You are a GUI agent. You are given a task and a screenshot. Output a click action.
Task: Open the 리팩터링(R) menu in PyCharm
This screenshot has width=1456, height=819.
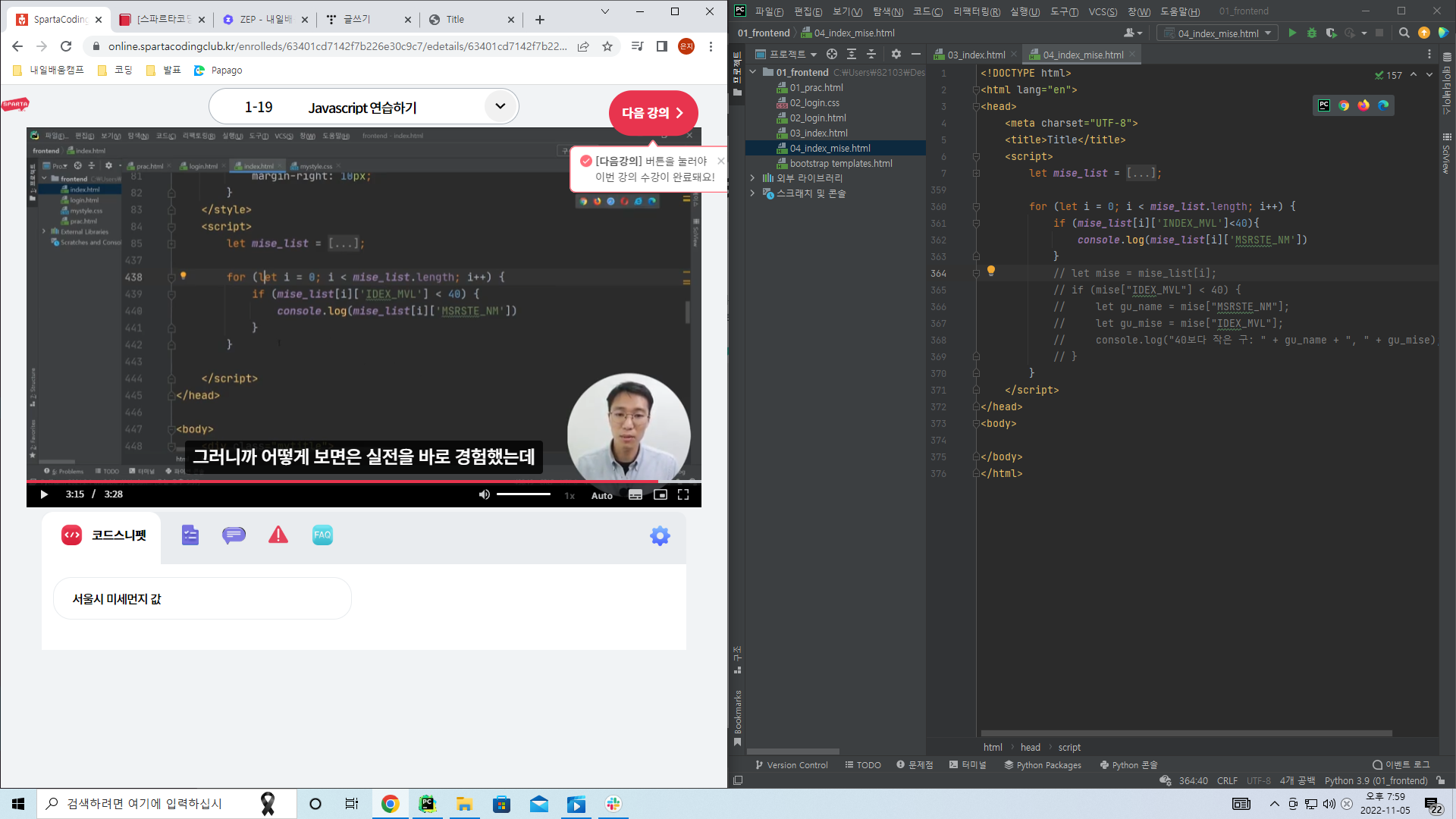(x=977, y=11)
